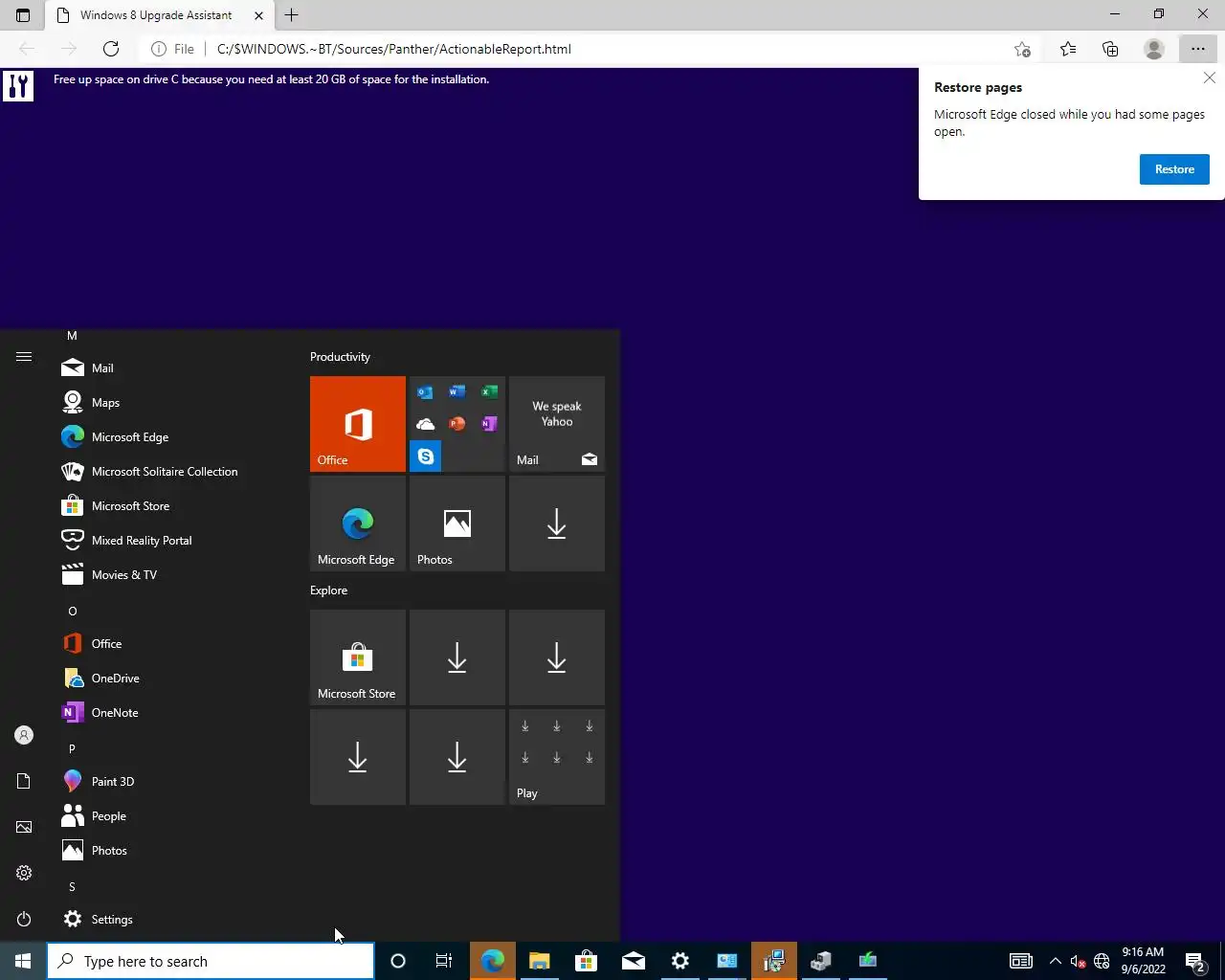The image size is (1225, 980).
Task: Open Pictures from Start sidebar
Action: click(24, 827)
